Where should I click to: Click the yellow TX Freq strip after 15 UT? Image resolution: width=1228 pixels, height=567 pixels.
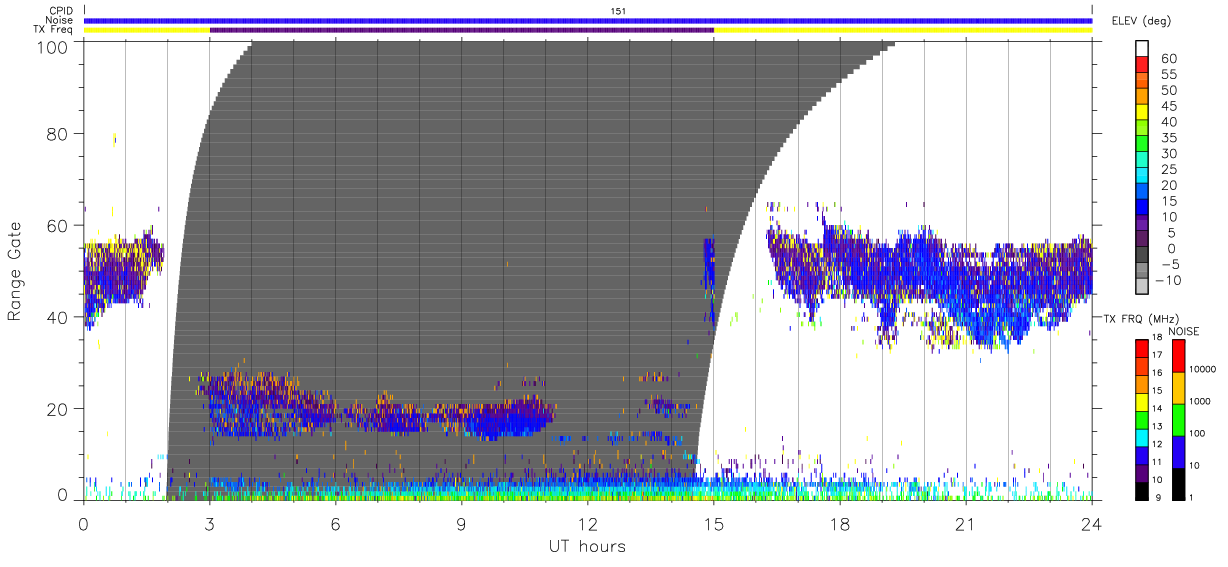pyautogui.click(x=903, y=30)
